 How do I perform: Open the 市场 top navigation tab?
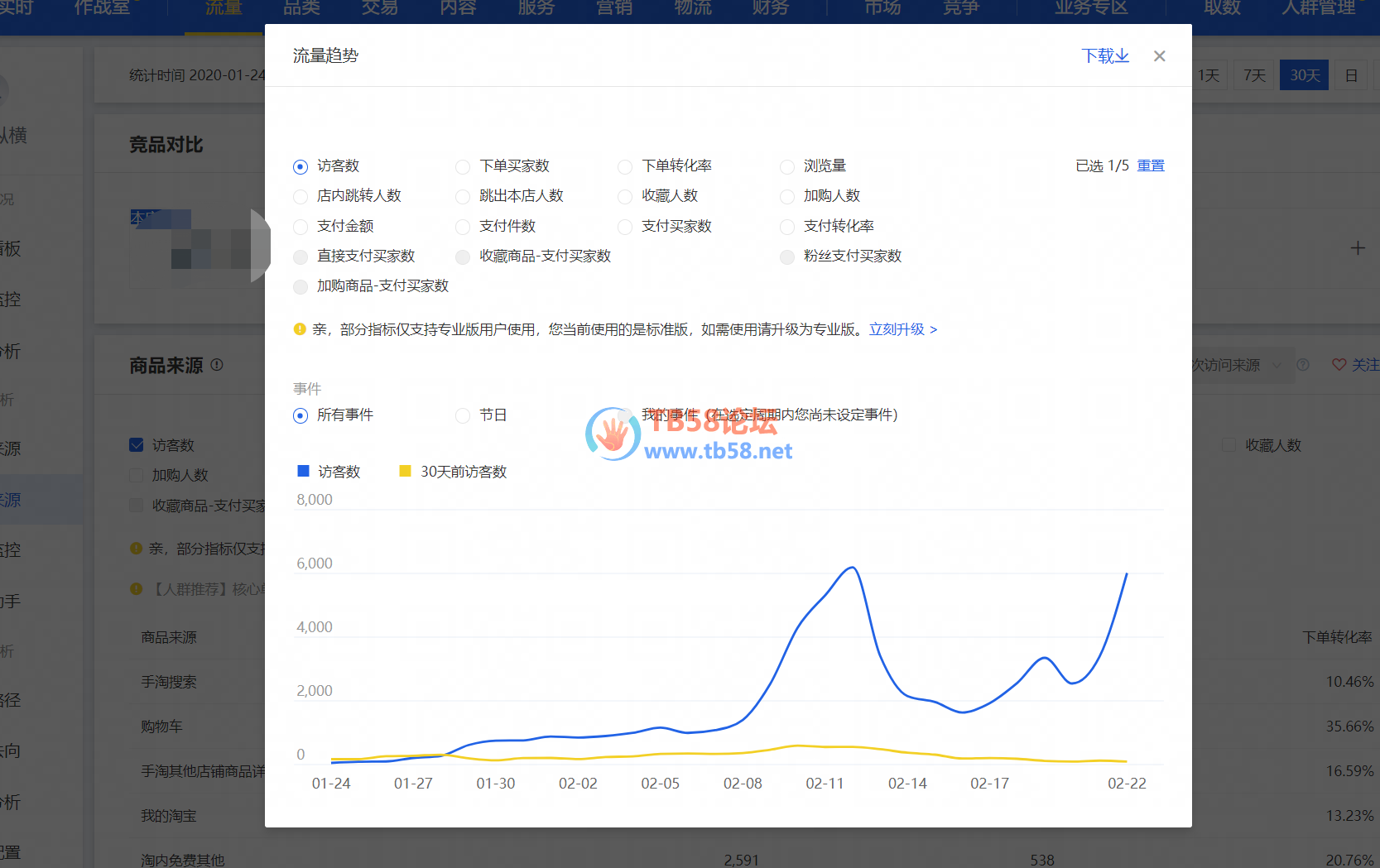pyautogui.click(x=882, y=8)
